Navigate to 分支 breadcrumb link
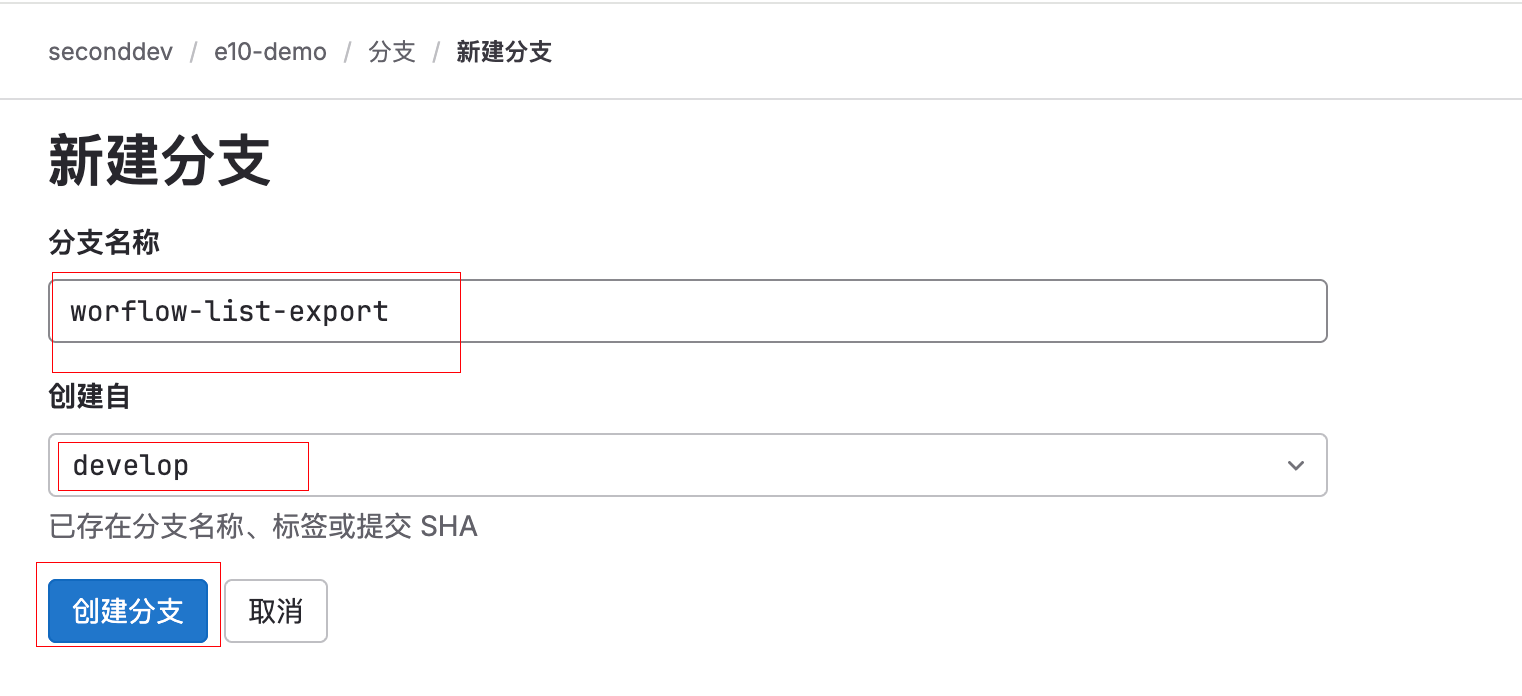Viewport: 1522px width, 696px height. tap(392, 52)
